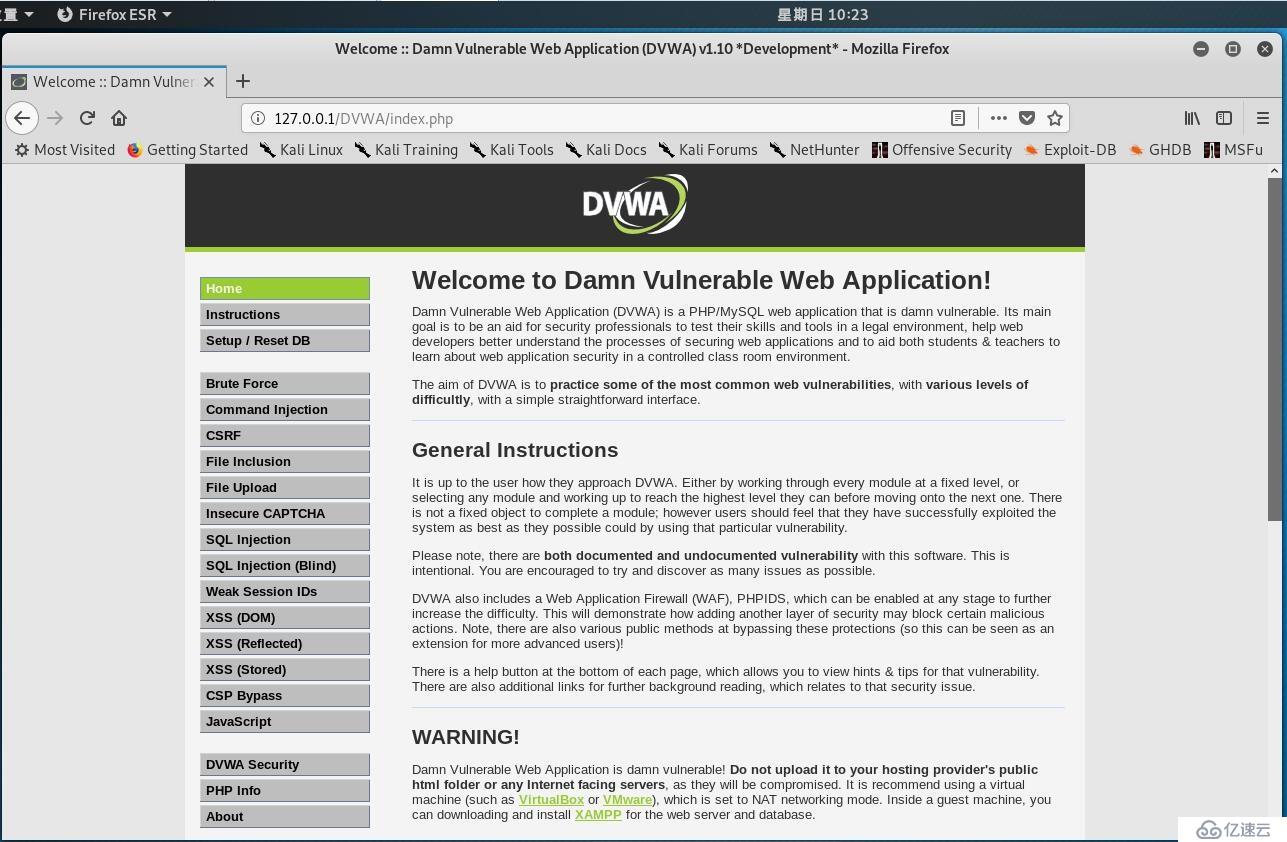This screenshot has width=1287, height=842.
Task: Open About page in sidebar
Action: coord(285,816)
